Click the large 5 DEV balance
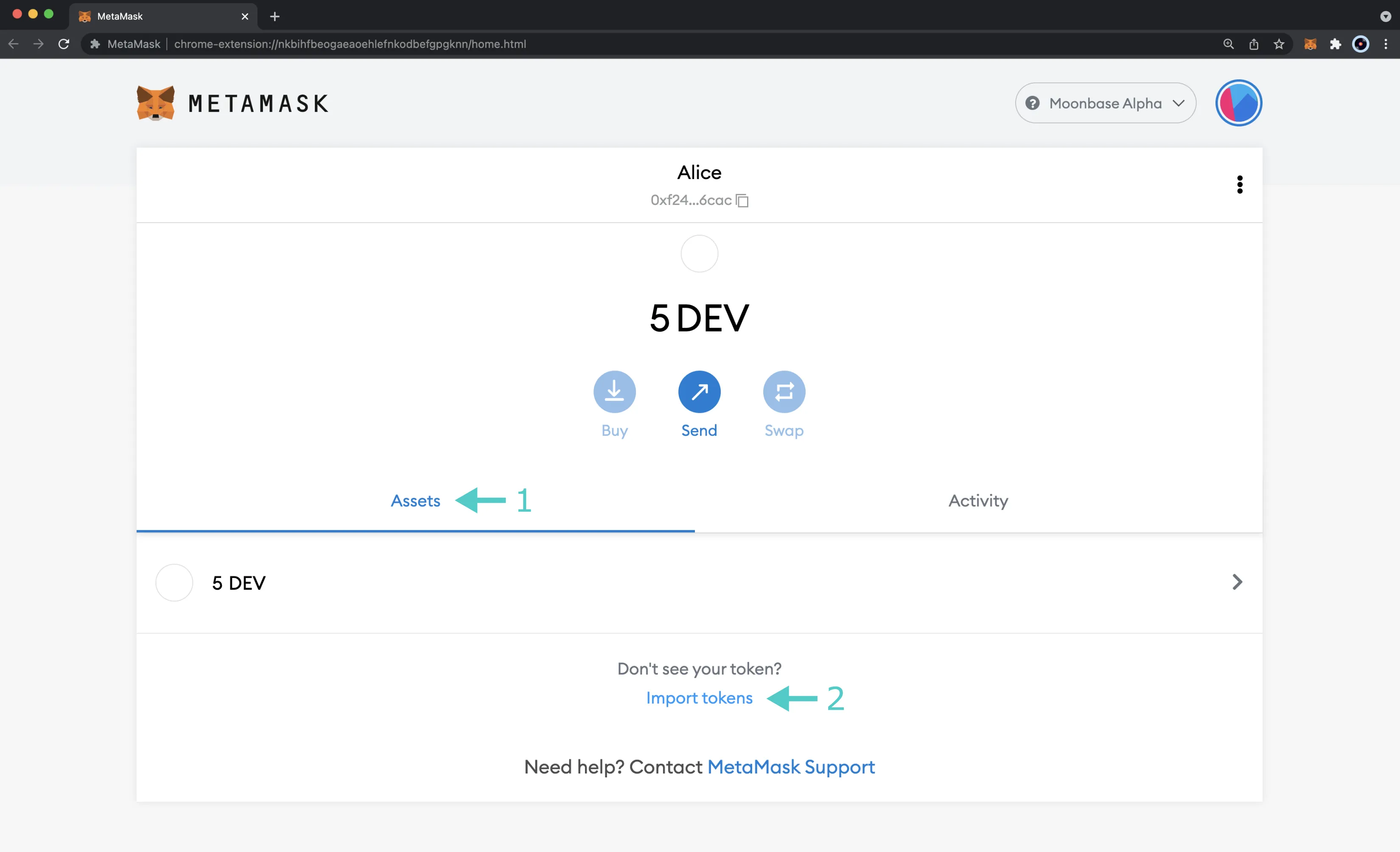The width and height of the screenshot is (1400, 852). point(699,318)
